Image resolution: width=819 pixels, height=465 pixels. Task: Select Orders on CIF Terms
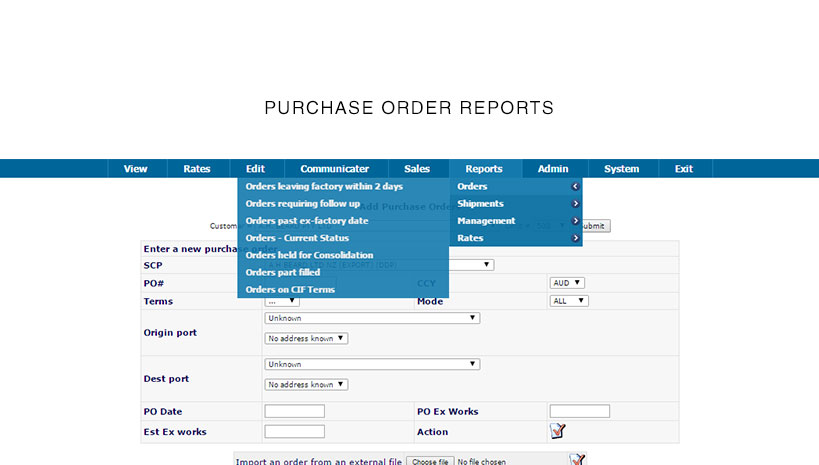290,290
